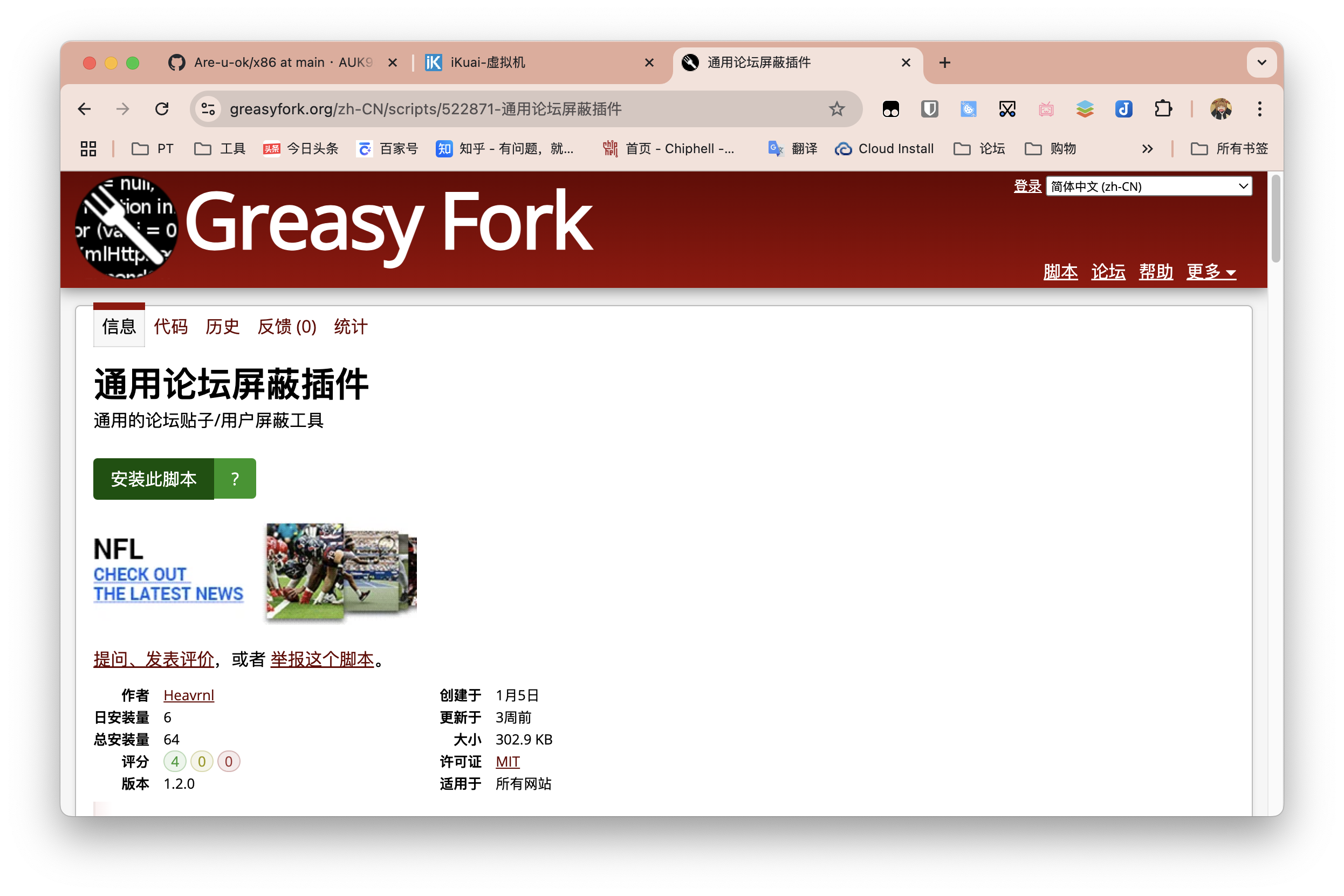The height and width of the screenshot is (896, 1344).
Task: Expand the 更多 navigation menu
Action: [x=1211, y=271]
